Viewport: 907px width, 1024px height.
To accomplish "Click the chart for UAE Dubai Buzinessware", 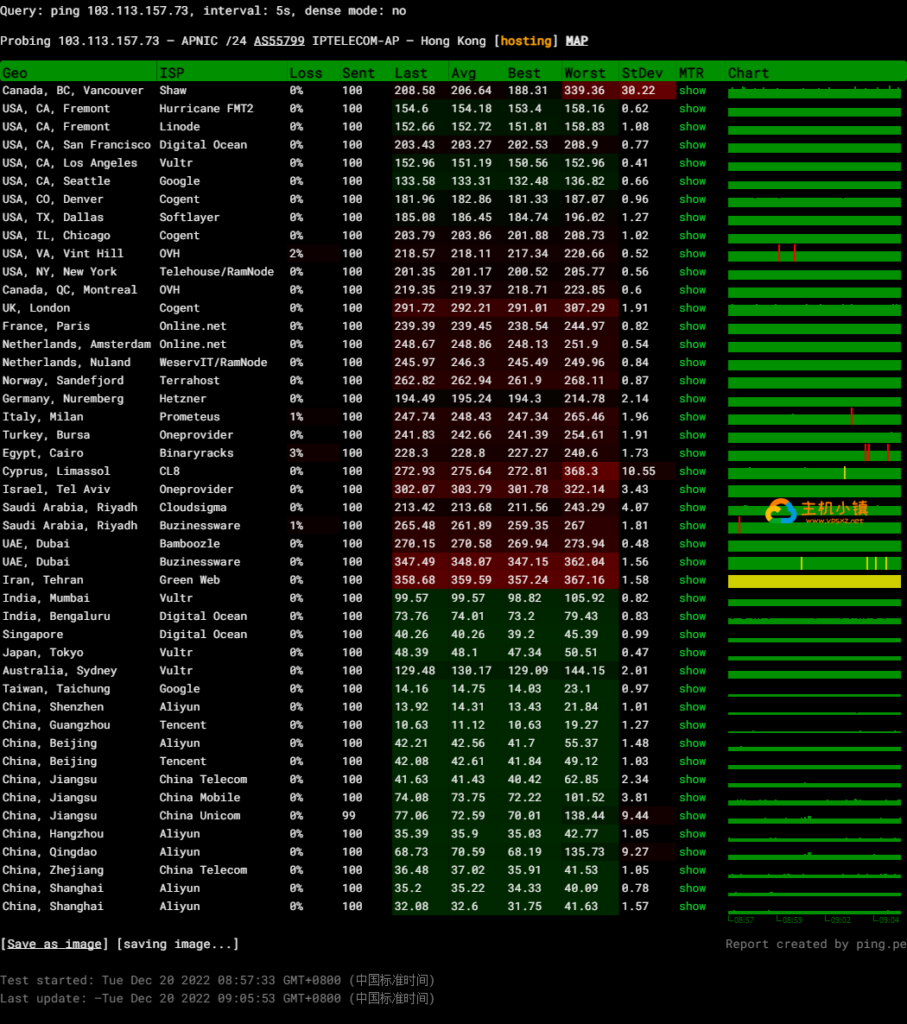I will pyautogui.click(x=814, y=563).
